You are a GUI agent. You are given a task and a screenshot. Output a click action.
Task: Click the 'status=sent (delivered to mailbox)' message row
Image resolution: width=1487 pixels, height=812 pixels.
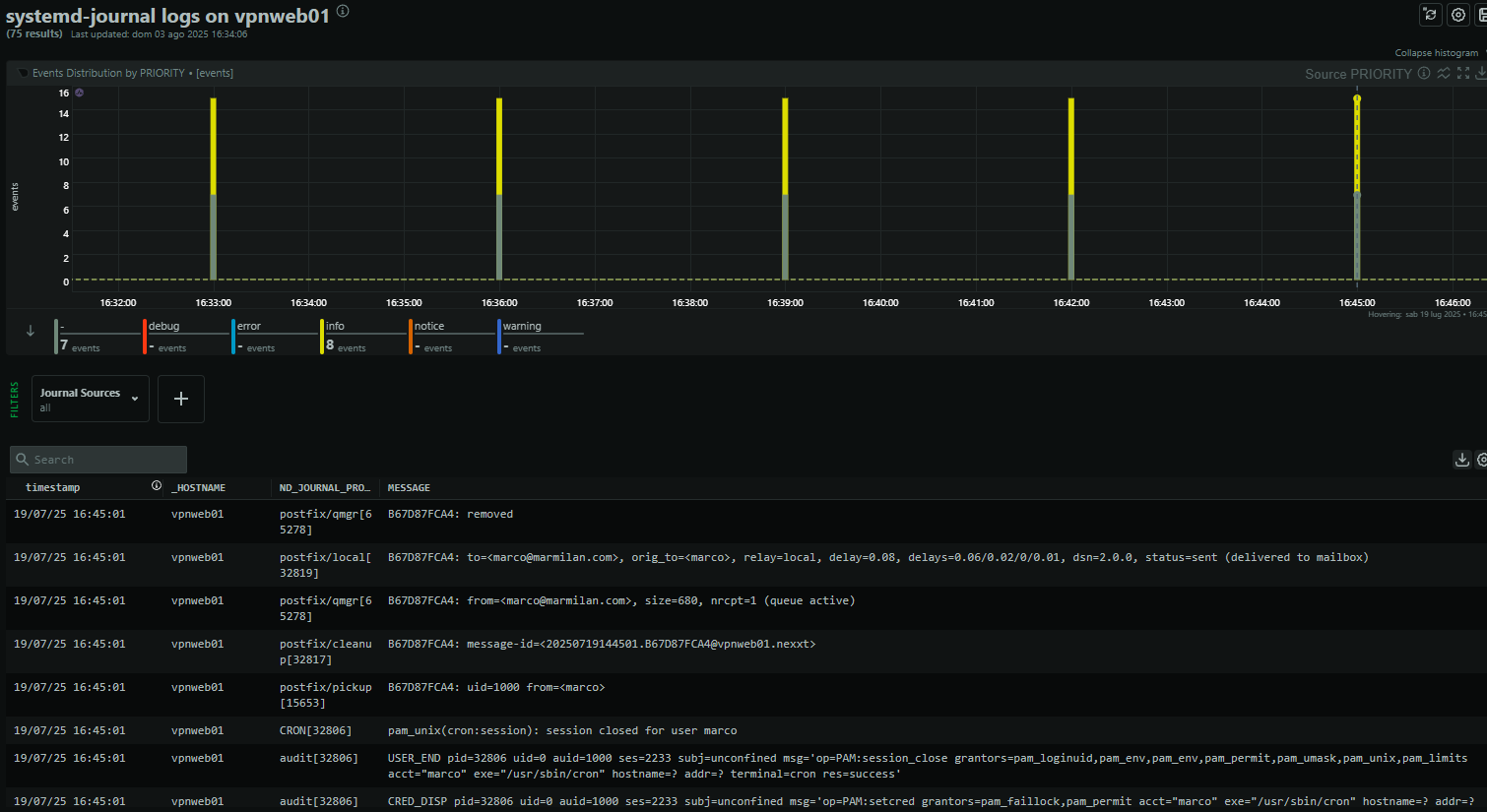point(878,557)
